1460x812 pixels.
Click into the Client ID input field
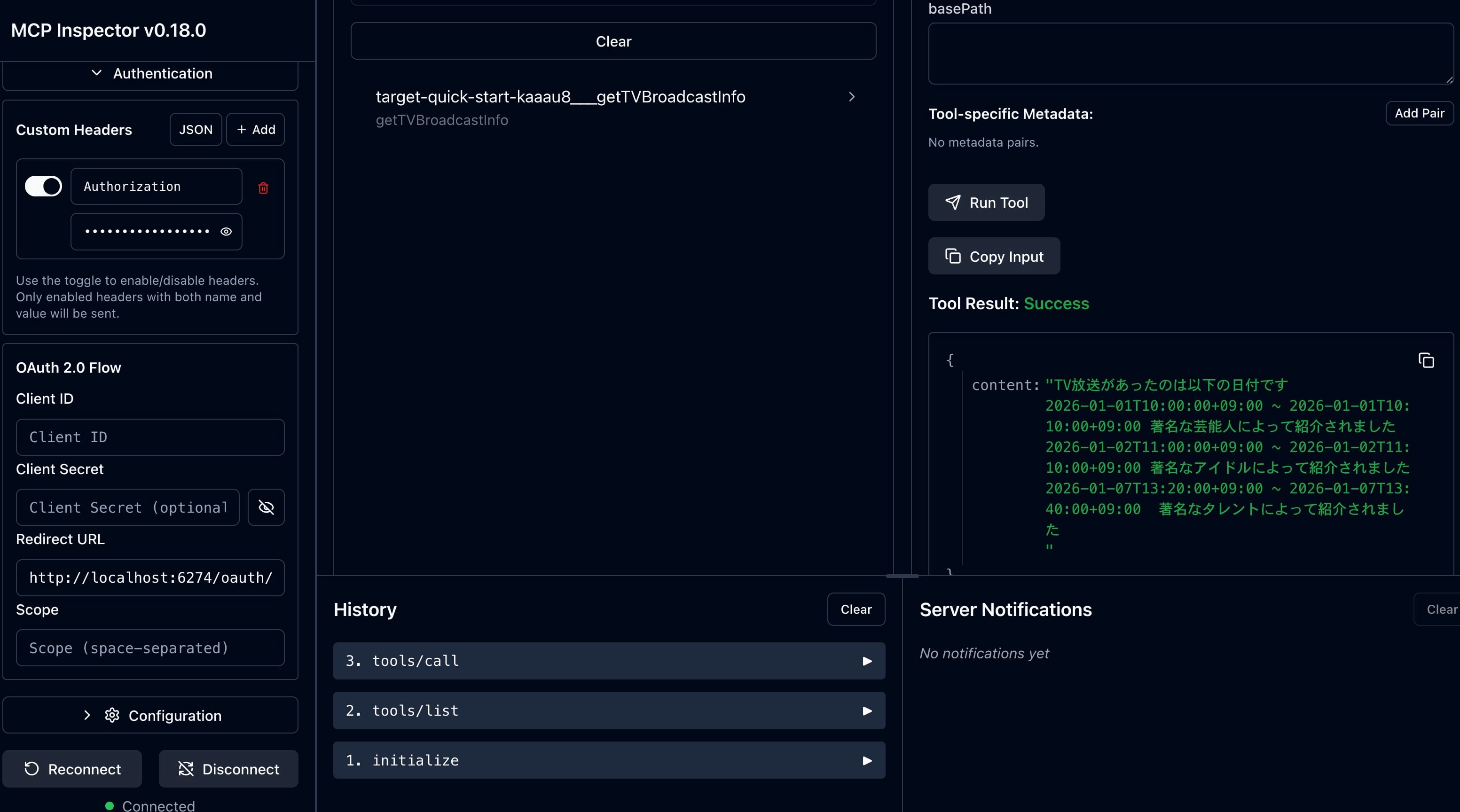tap(150, 437)
